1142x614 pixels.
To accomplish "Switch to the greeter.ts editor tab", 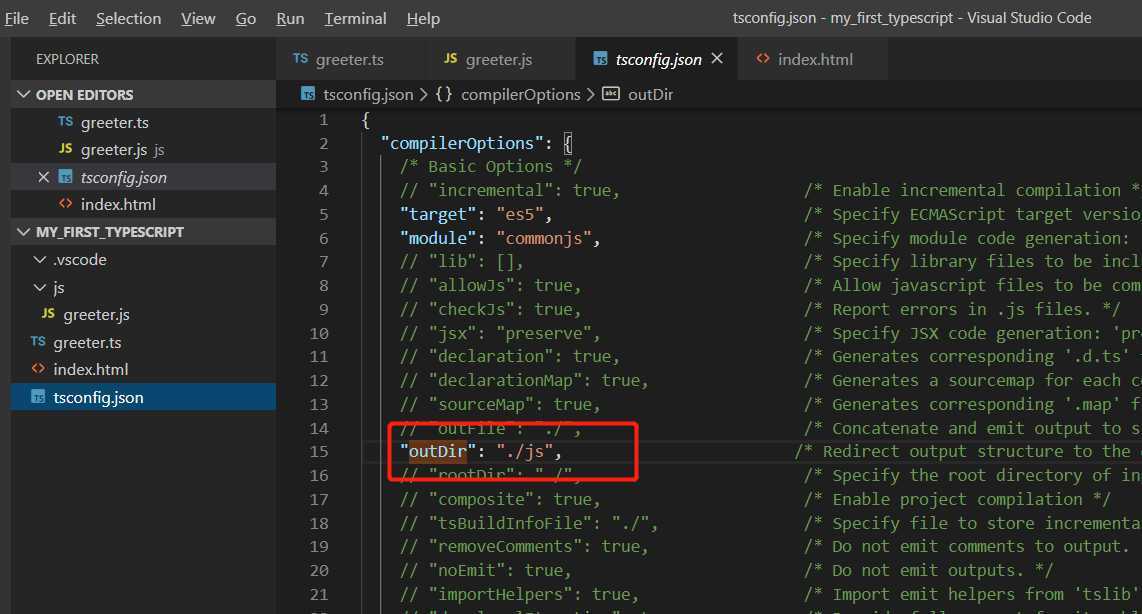I will click(350, 59).
